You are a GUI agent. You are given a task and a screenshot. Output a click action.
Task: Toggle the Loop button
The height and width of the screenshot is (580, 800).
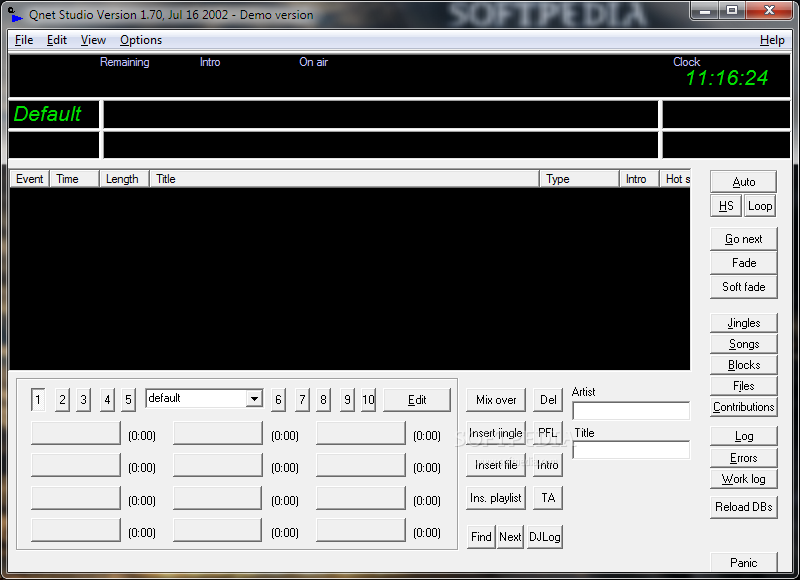click(760, 206)
